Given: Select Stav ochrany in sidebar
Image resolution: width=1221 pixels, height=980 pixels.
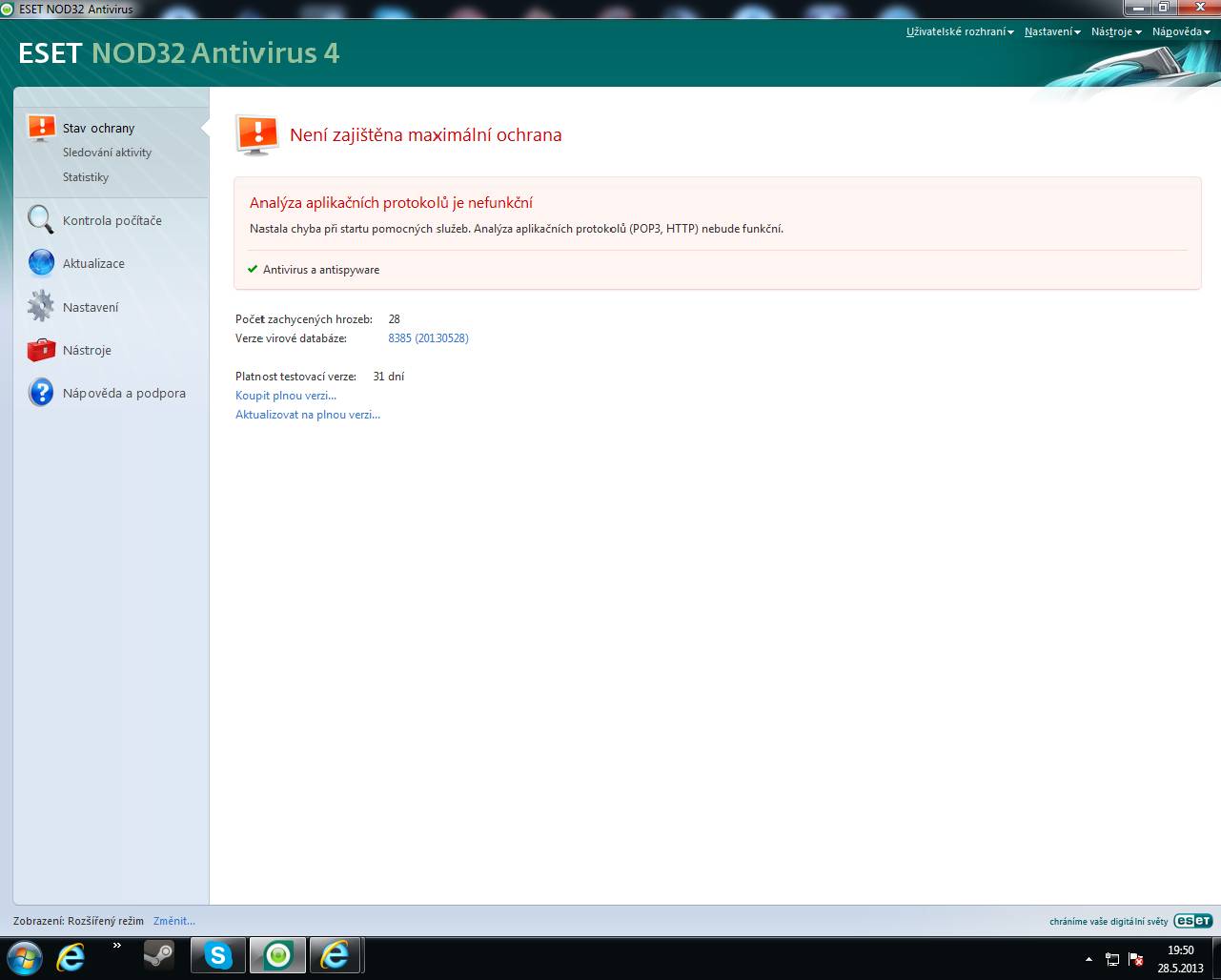Looking at the screenshot, I should [98, 128].
